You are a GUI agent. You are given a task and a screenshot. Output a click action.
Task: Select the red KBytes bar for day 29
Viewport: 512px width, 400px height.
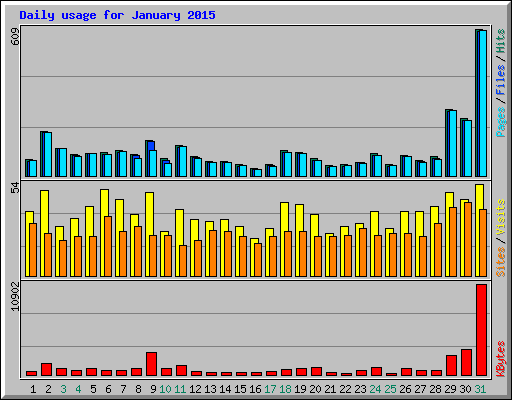(x=451, y=366)
